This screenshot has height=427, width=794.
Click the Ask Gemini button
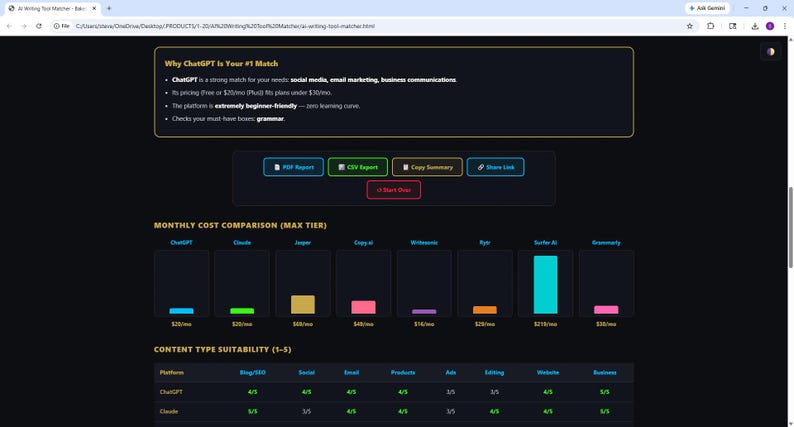[707, 8]
